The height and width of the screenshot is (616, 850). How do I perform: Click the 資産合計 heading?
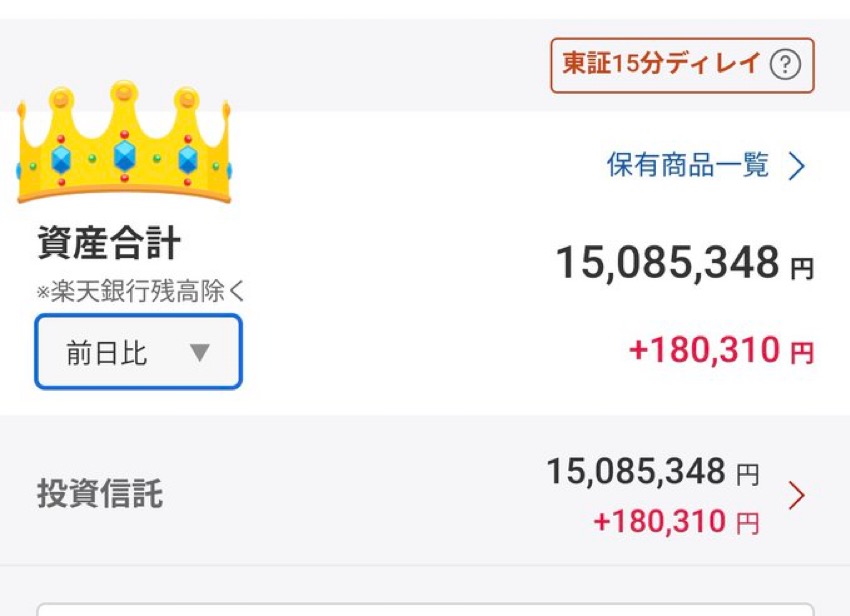click(109, 243)
